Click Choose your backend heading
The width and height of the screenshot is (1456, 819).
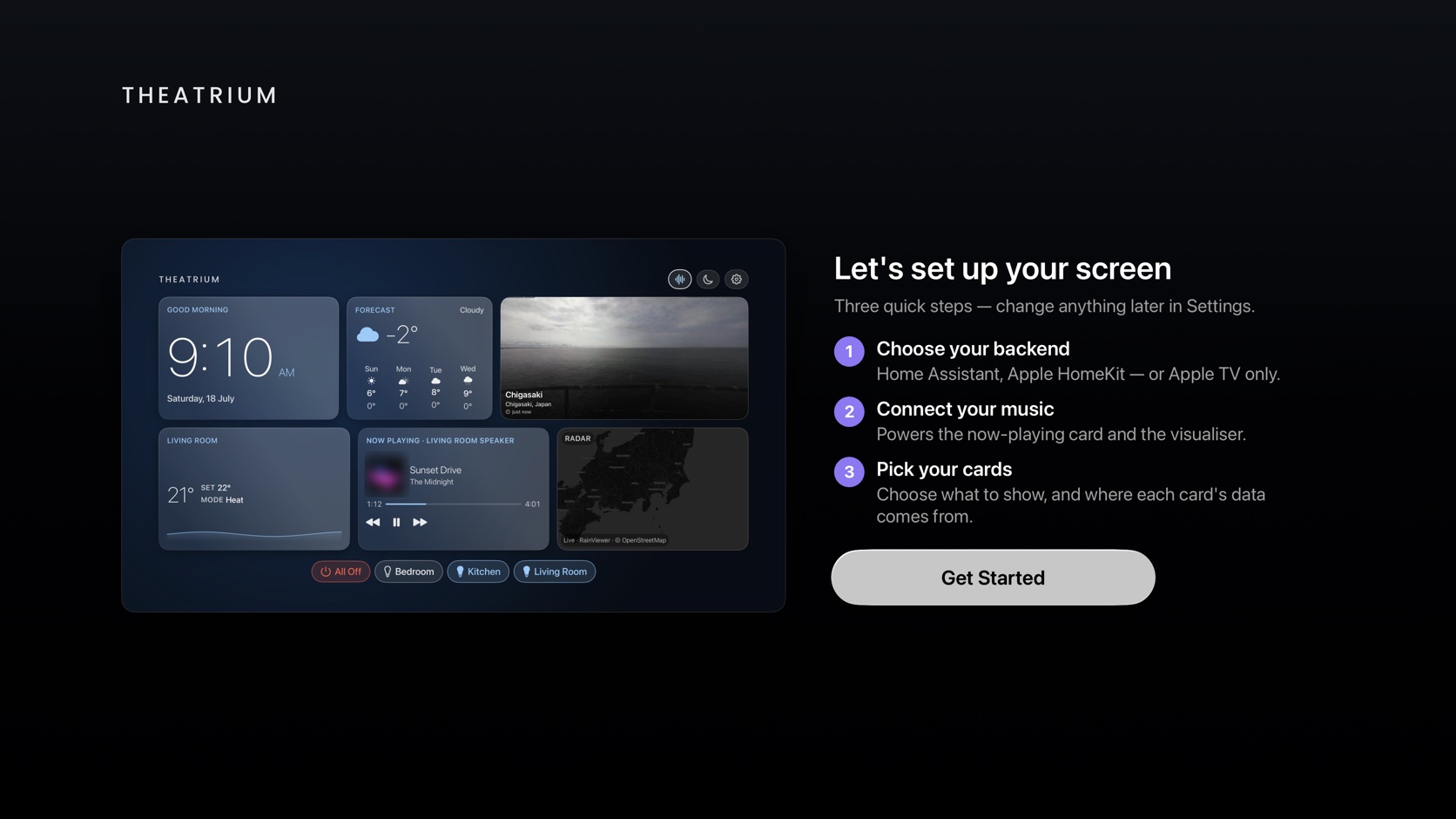[973, 349]
